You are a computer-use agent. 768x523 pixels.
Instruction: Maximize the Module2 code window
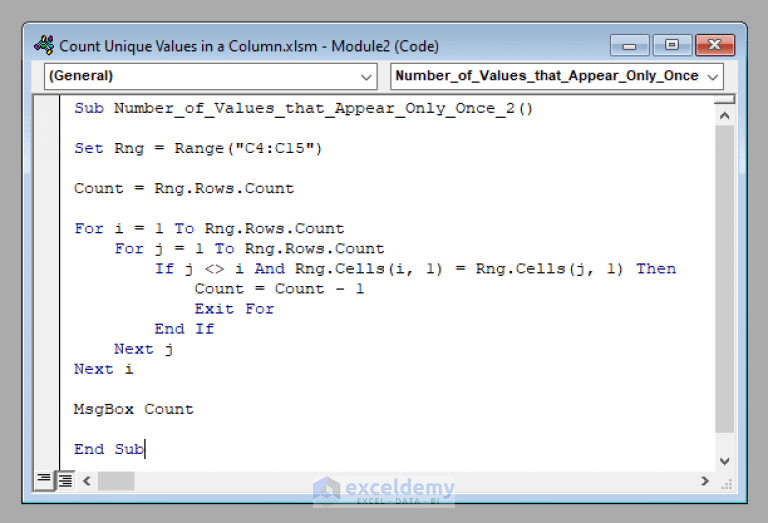click(672, 46)
